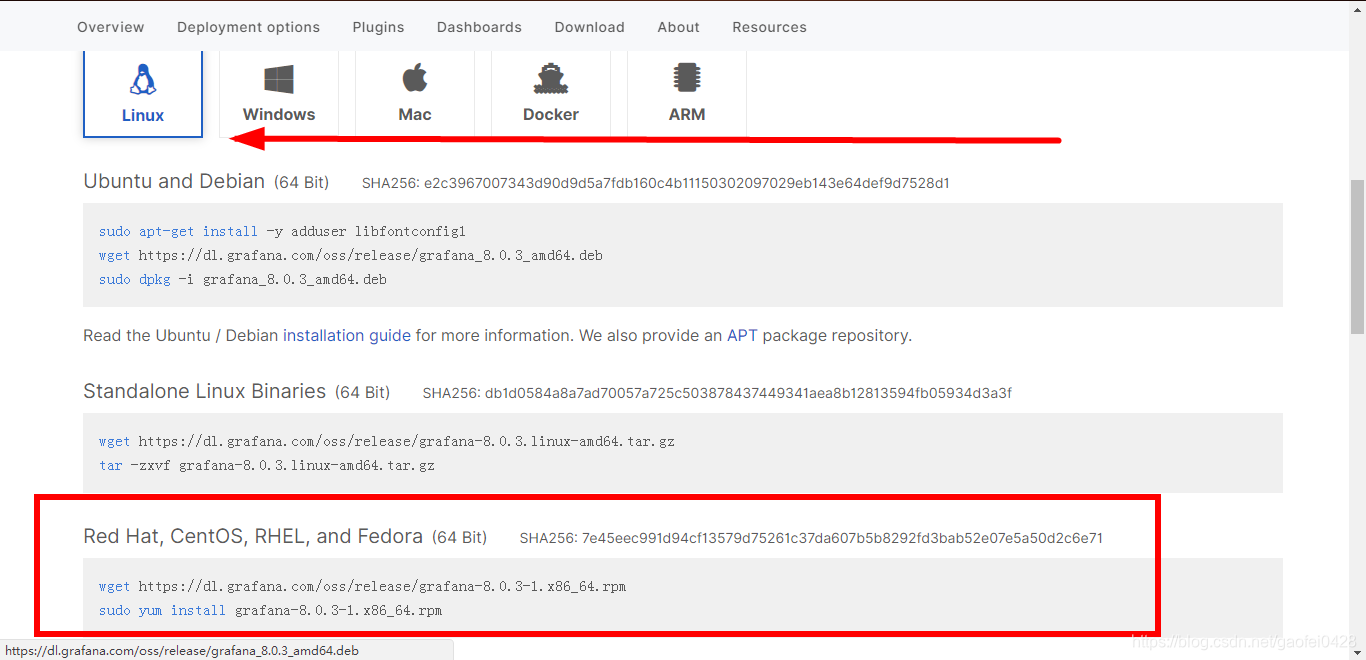
Task: Switch to the Linux tab label
Action: pyautogui.click(x=143, y=115)
